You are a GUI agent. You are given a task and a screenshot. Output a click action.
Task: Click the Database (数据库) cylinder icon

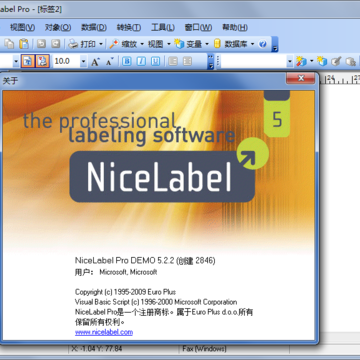(217, 44)
